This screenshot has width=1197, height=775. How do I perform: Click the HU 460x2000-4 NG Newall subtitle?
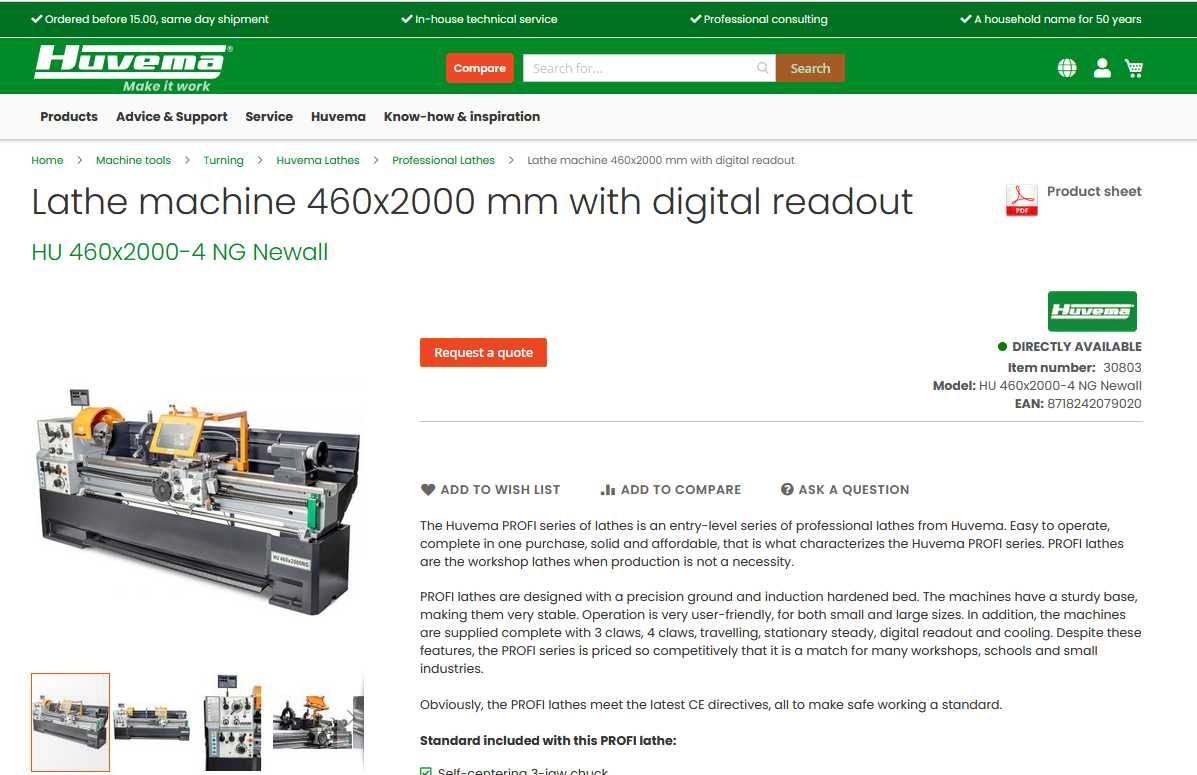coord(179,252)
